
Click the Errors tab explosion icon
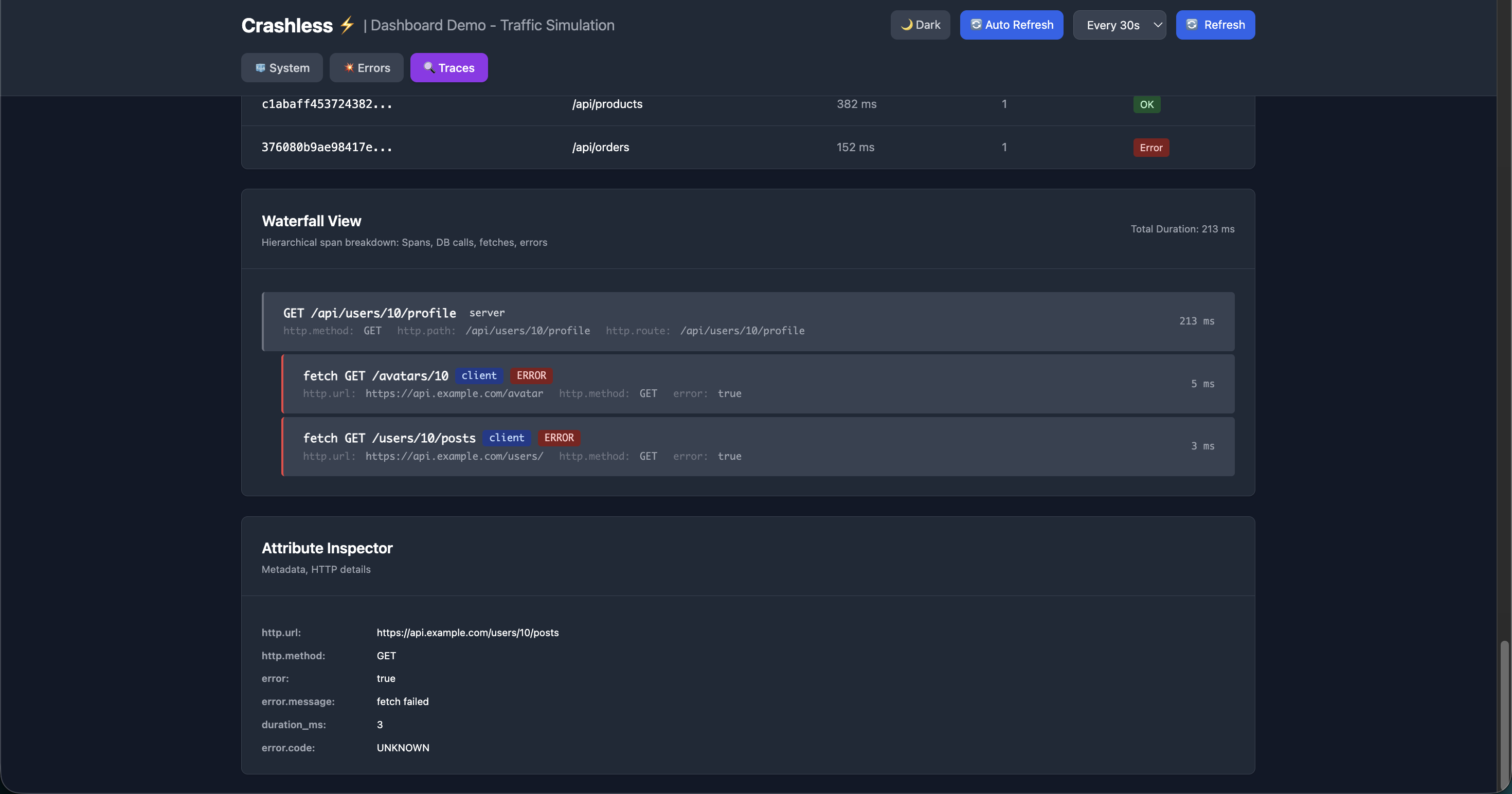349,68
